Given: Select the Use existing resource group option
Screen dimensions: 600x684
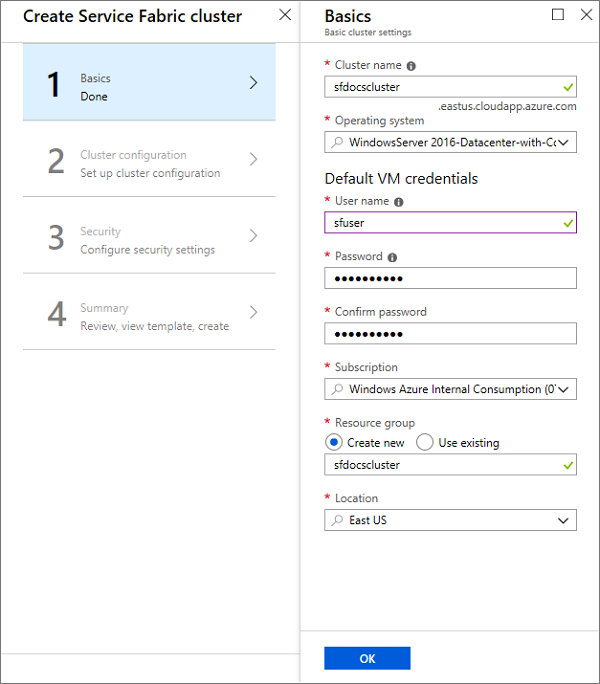Looking at the screenshot, I should tap(425, 442).
